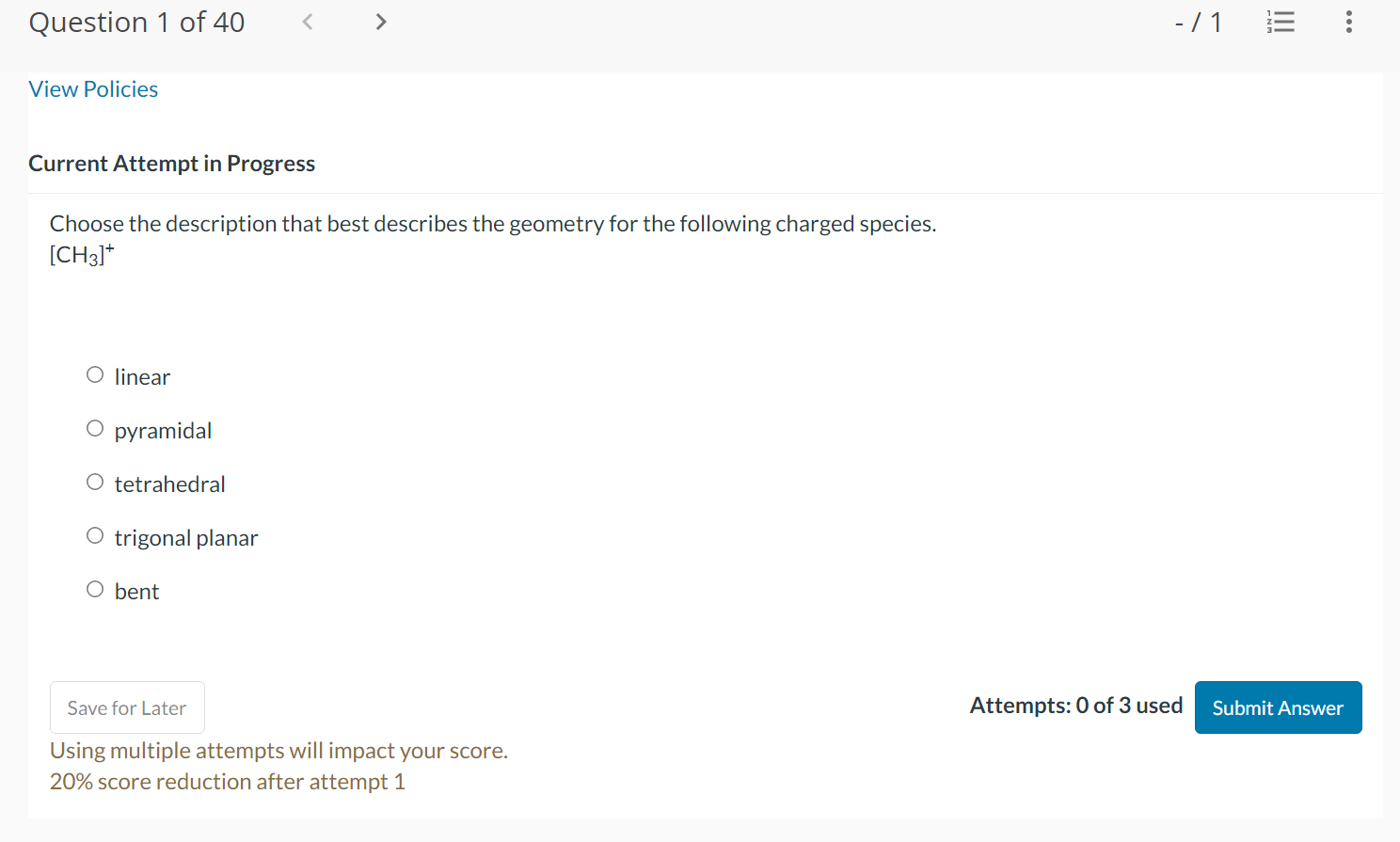Click 'Current Attempt in Progress' heading
This screenshot has width=1400, height=842.
coord(171,163)
